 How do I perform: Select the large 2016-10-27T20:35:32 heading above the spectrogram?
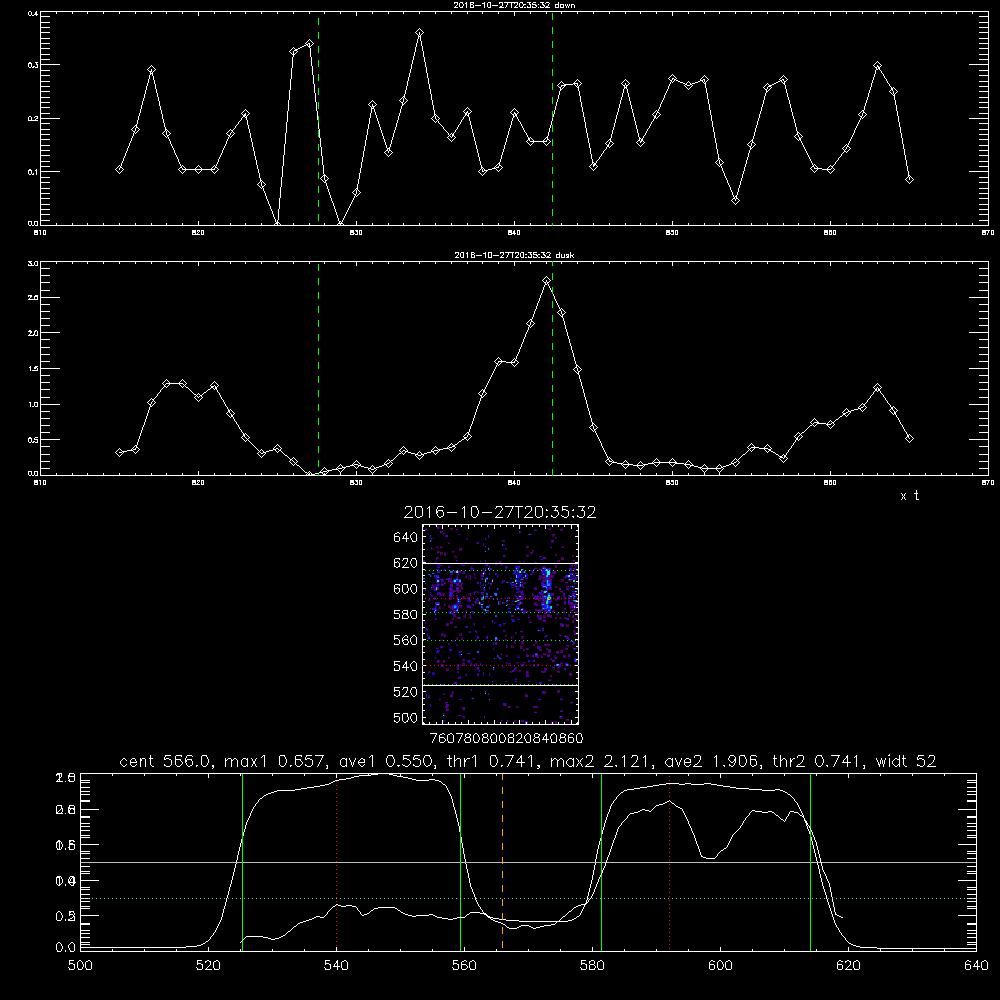pos(500,512)
